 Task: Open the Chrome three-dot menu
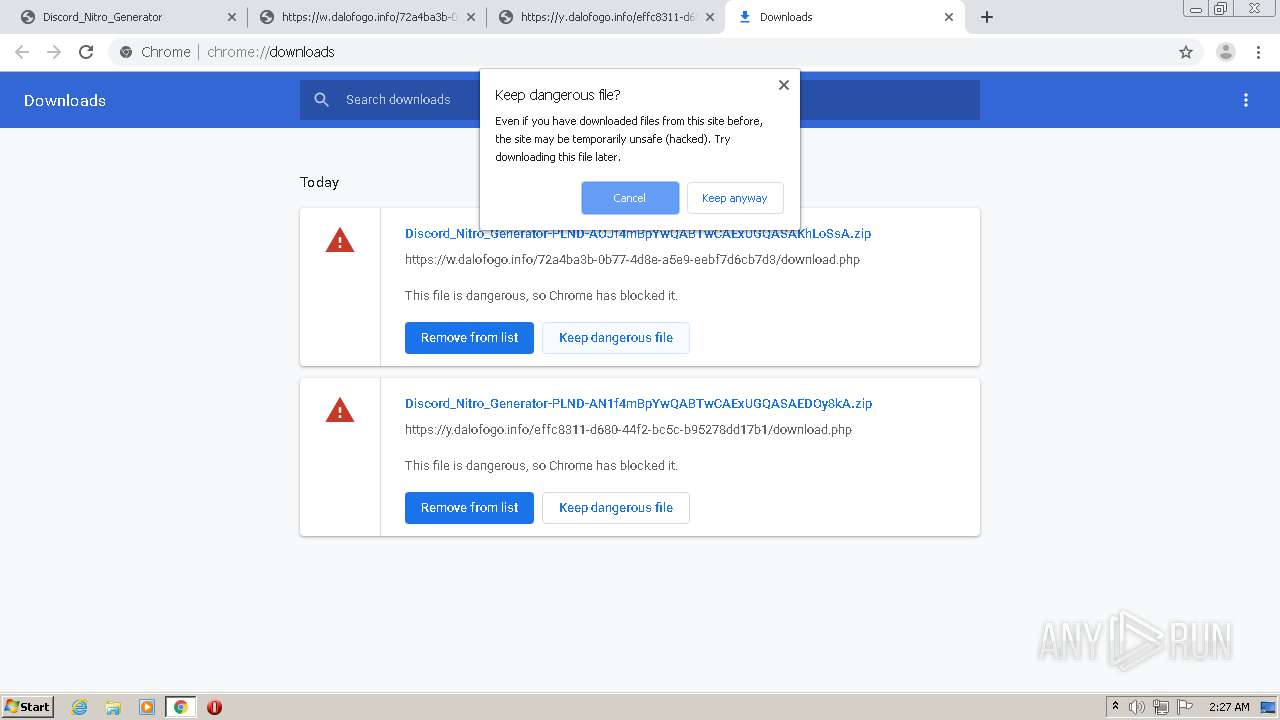pos(1259,52)
